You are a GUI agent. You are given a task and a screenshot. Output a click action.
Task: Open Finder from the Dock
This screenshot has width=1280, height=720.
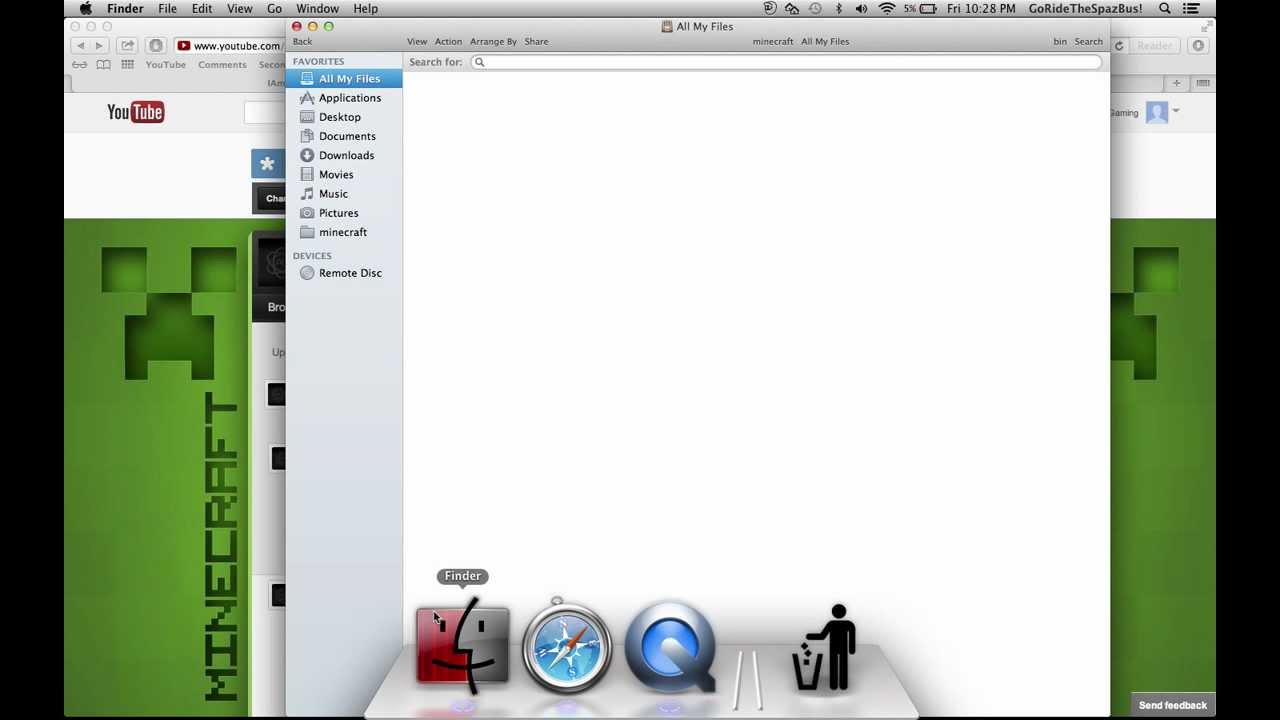(x=462, y=646)
